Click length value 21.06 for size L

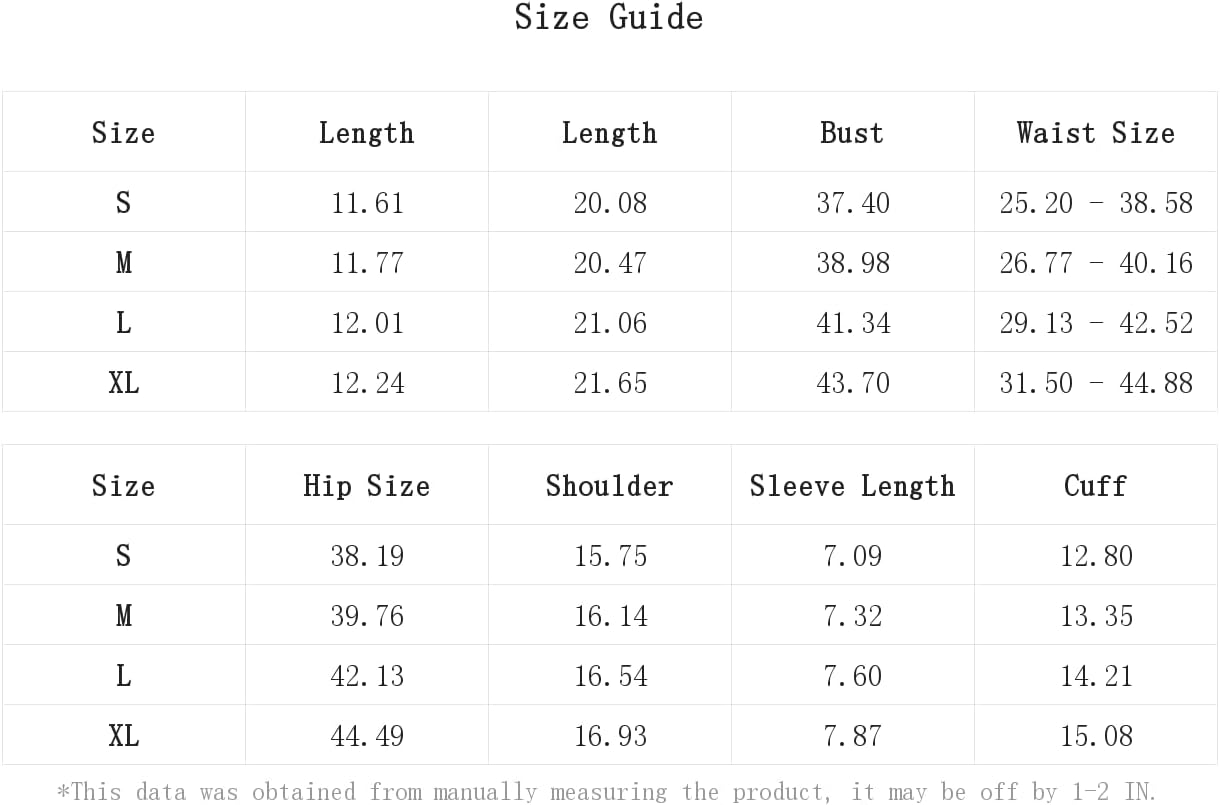[610, 323]
